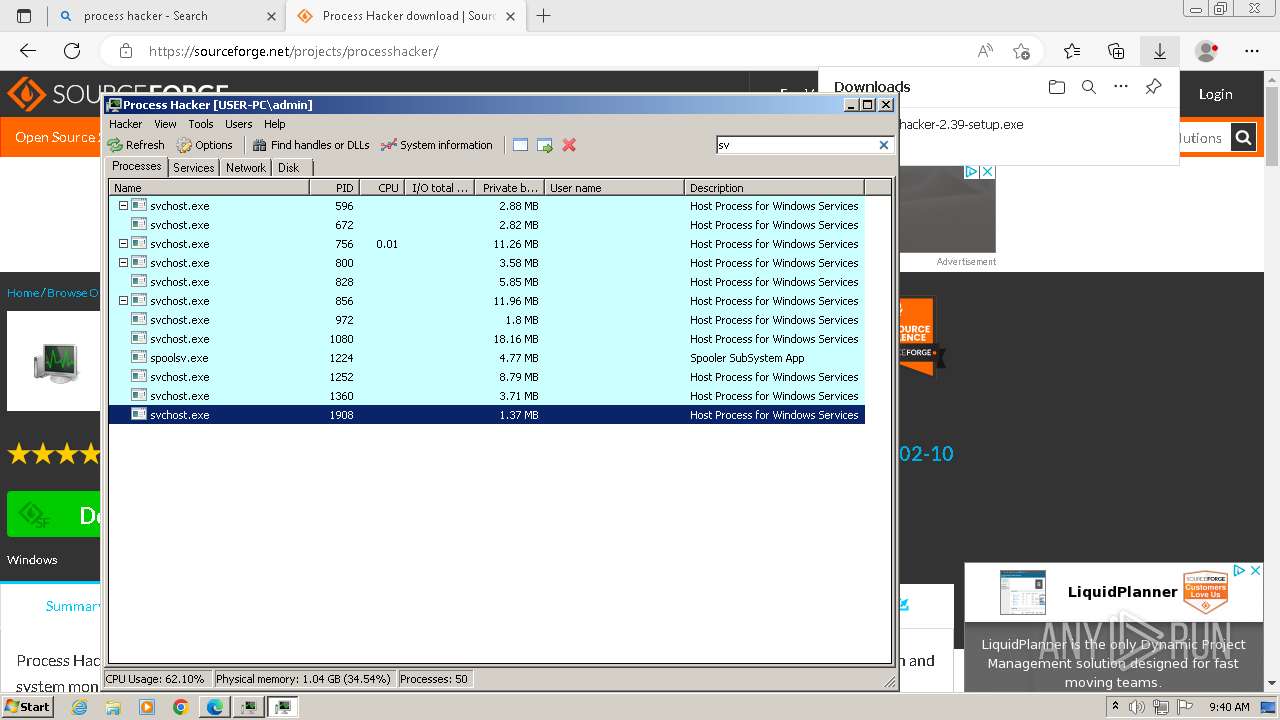Reload the SourceForge page
Image resolution: width=1280 pixels, height=720 pixels.
pos(72,51)
